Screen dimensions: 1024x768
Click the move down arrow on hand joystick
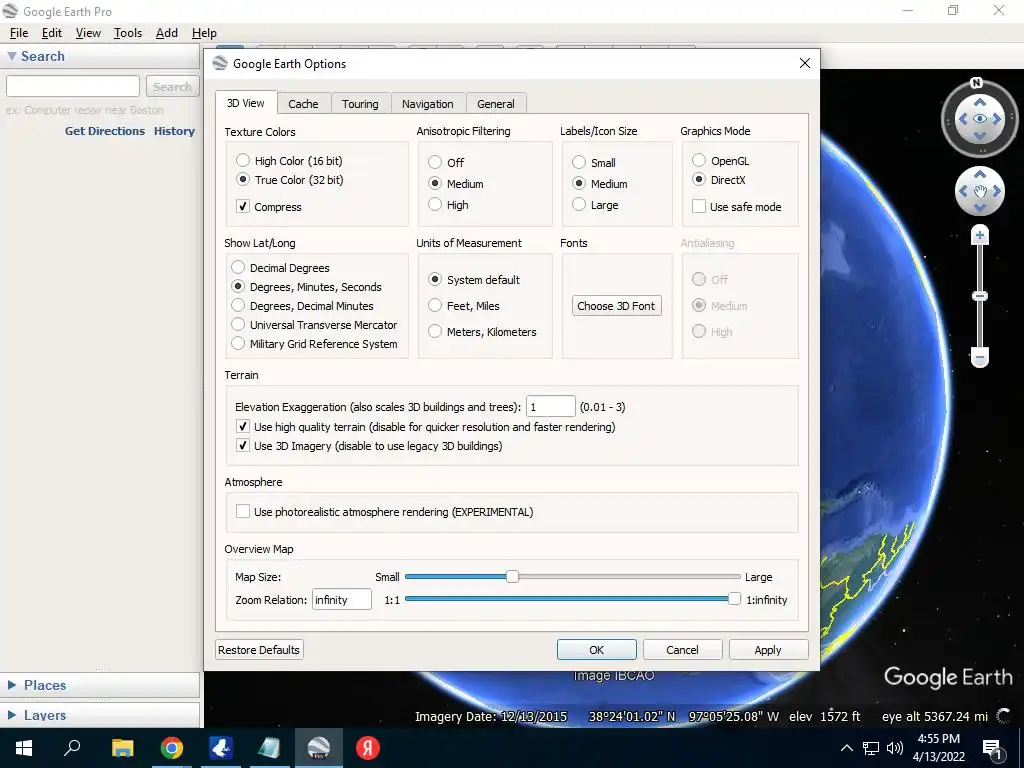click(x=980, y=208)
